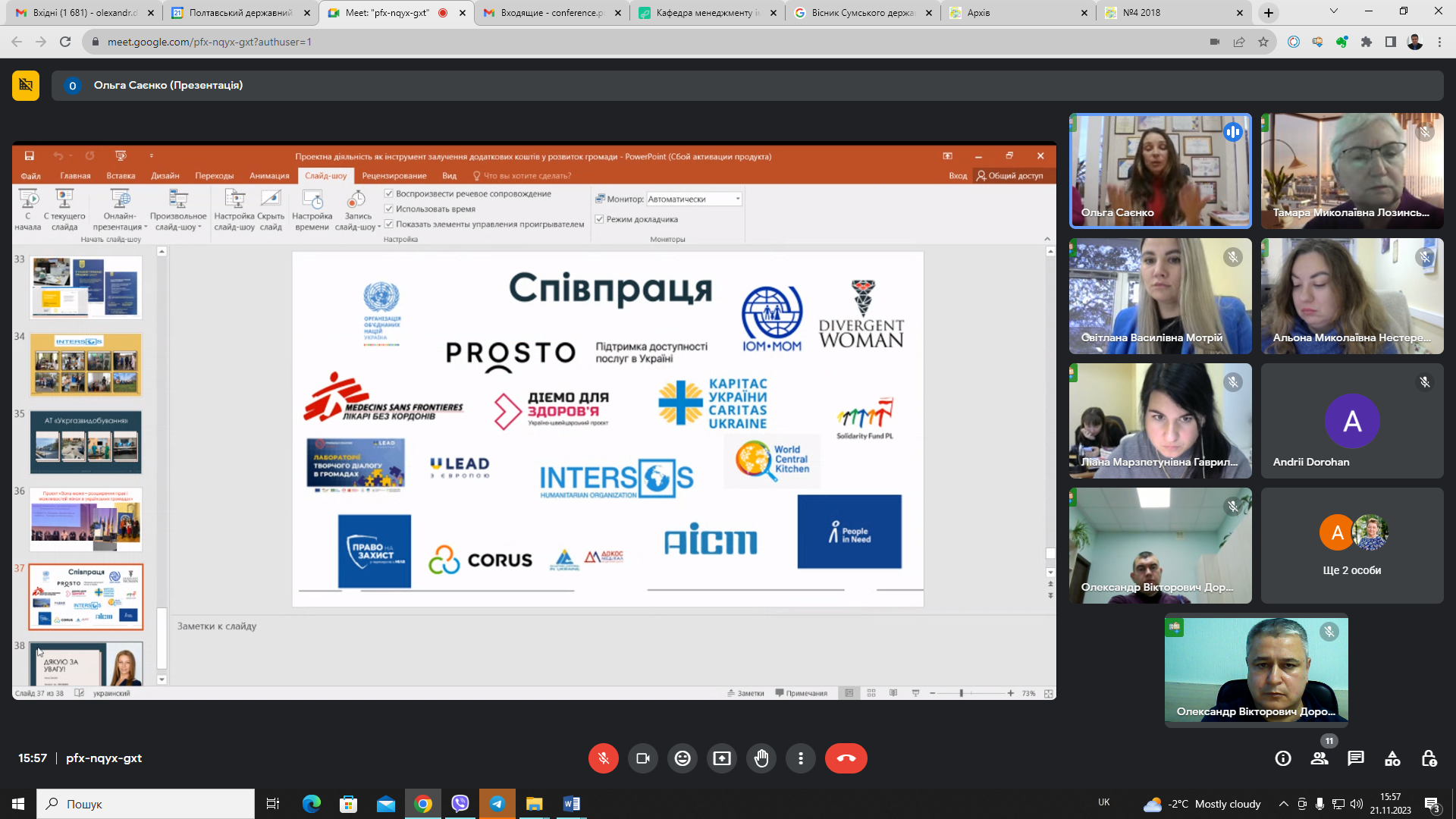Collapse the ribbon chevron arrow
Viewport: 1456px width, 819px height.
(x=1047, y=240)
